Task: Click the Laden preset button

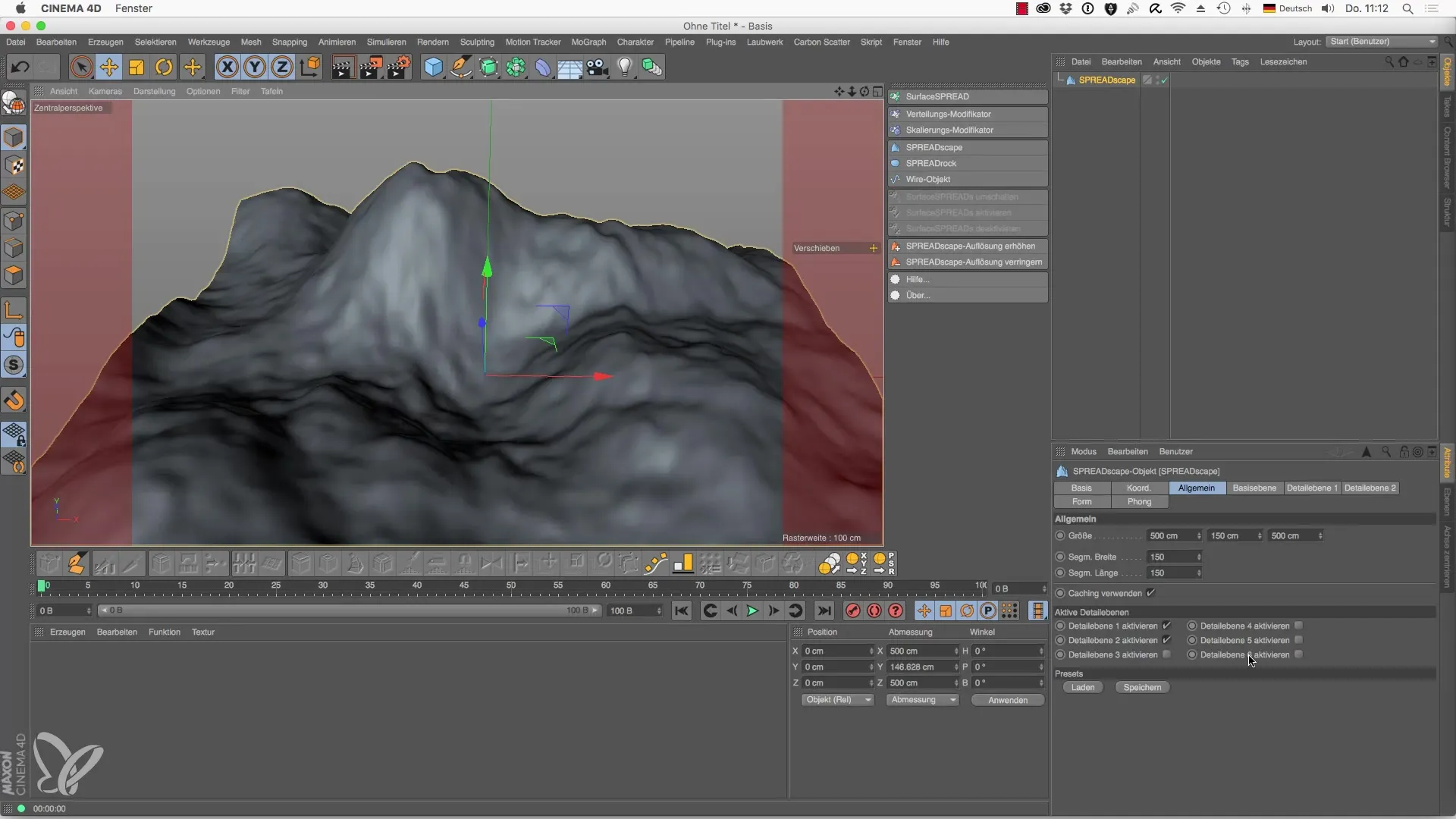Action: pos(1083,688)
